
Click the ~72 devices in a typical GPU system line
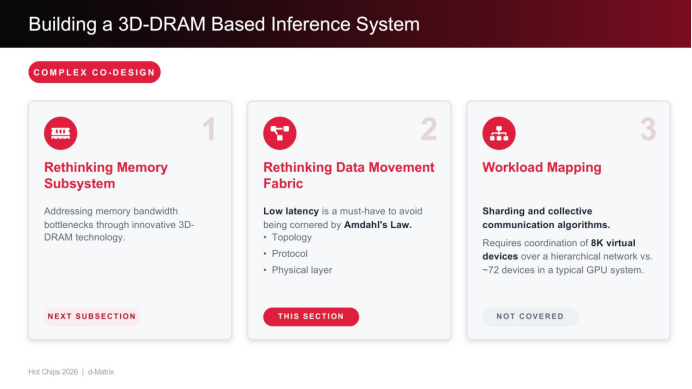point(563,270)
